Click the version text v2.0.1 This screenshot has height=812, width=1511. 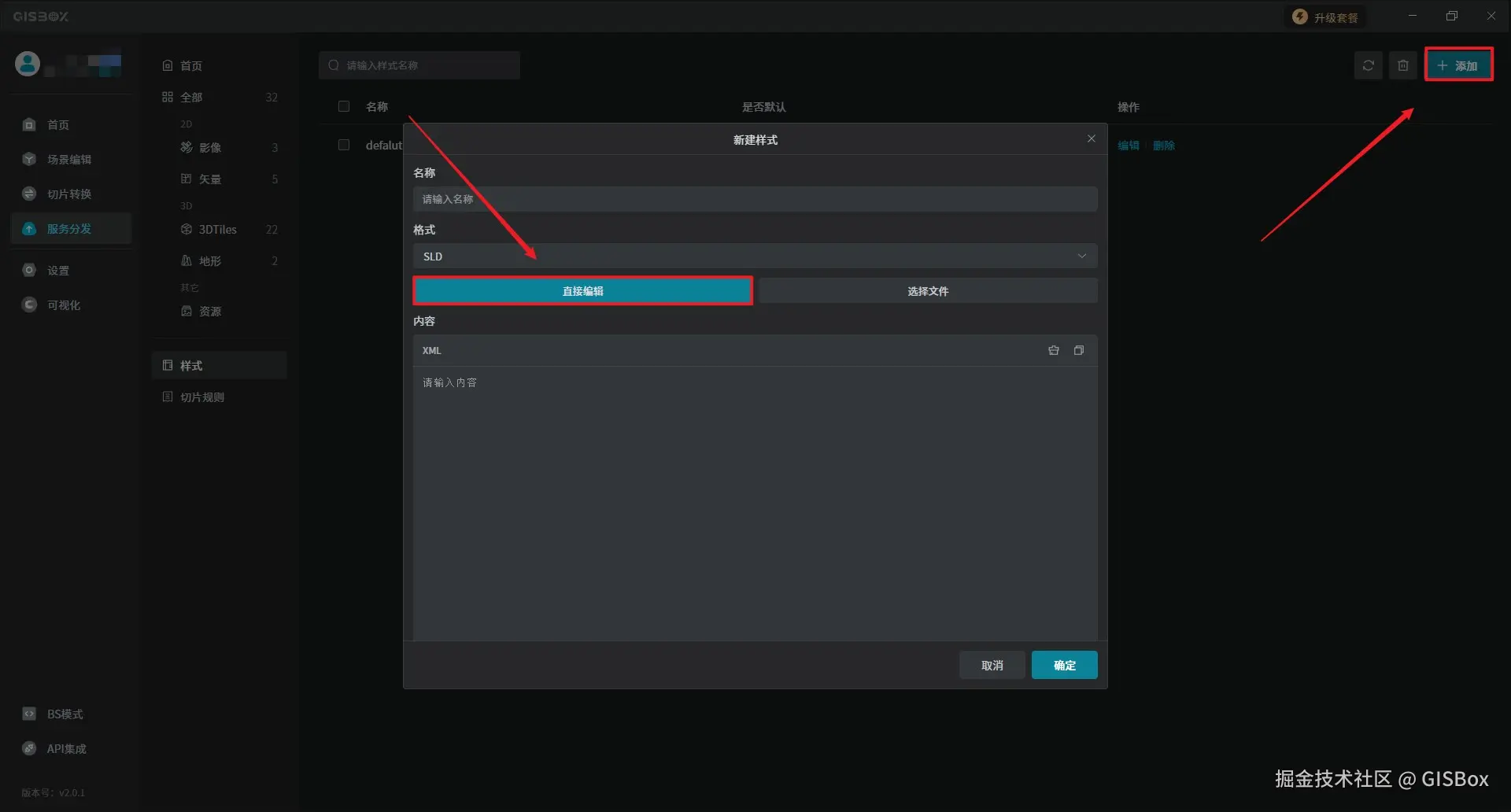53,792
